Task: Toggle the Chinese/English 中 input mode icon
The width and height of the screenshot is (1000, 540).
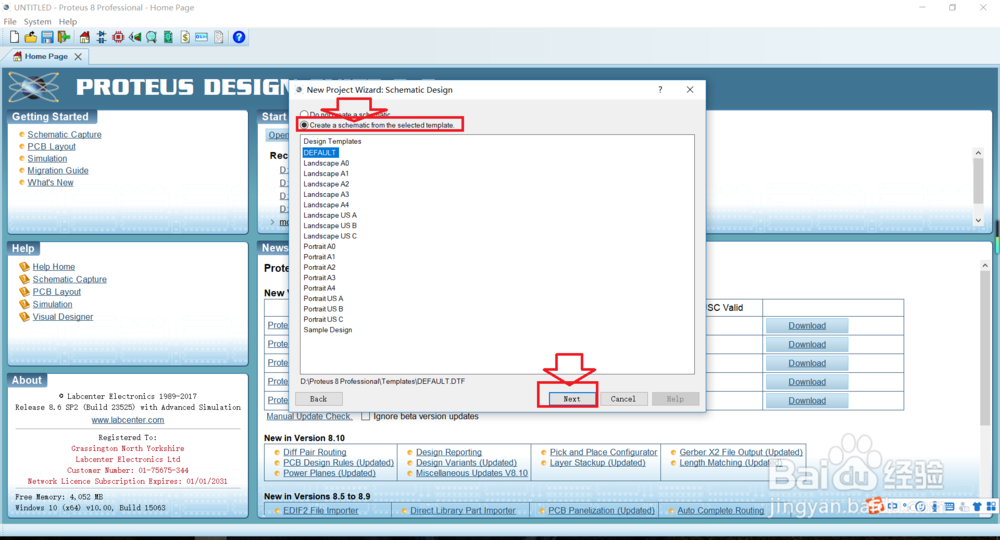Action: coord(892,506)
